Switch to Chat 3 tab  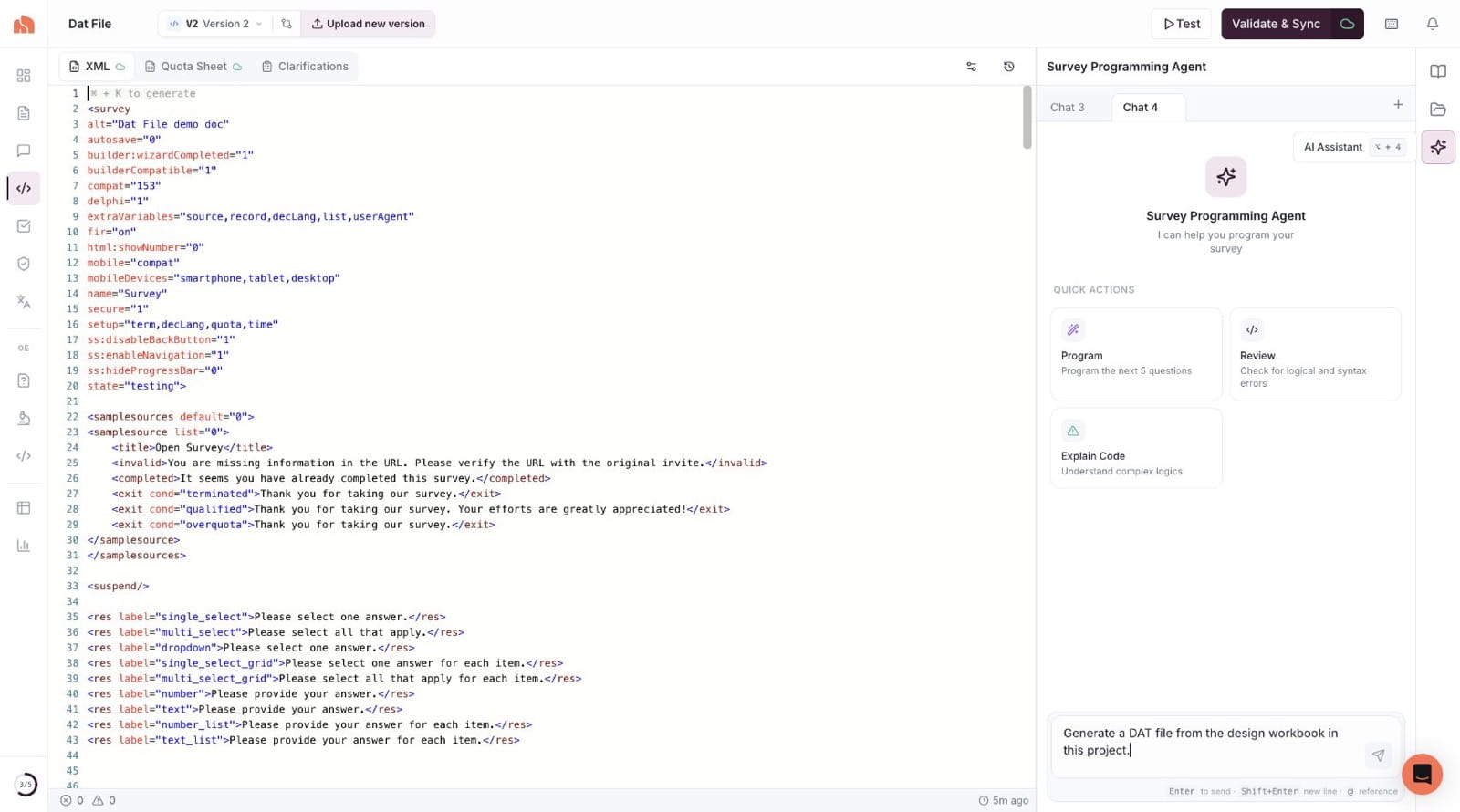pyautogui.click(x=1068, y=108)
